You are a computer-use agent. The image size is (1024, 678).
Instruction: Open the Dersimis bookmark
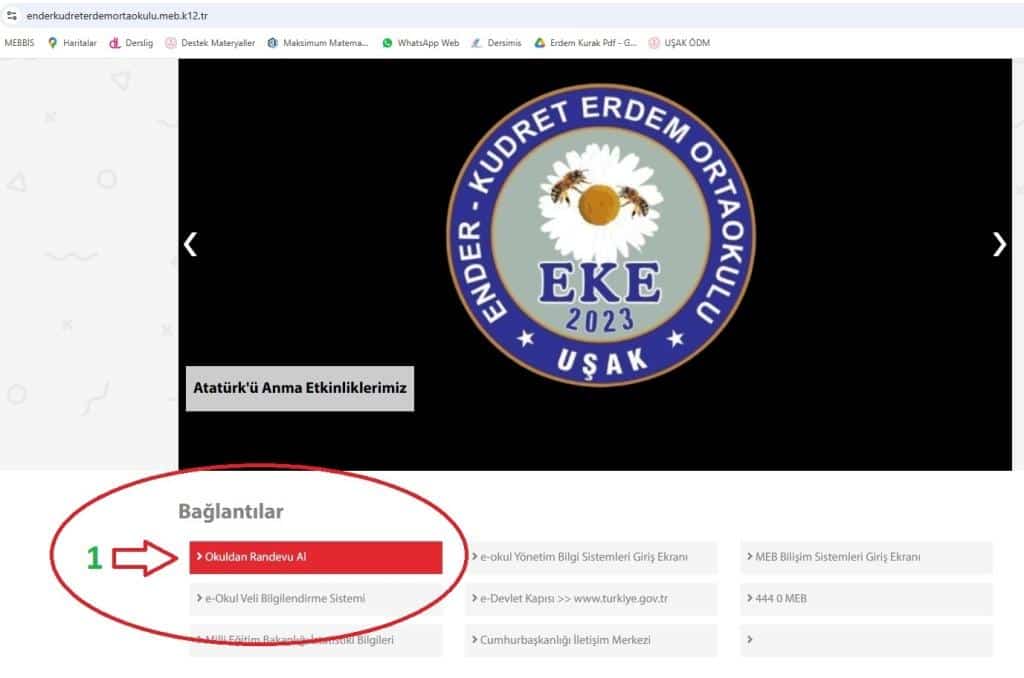click(x=496, y=42)
